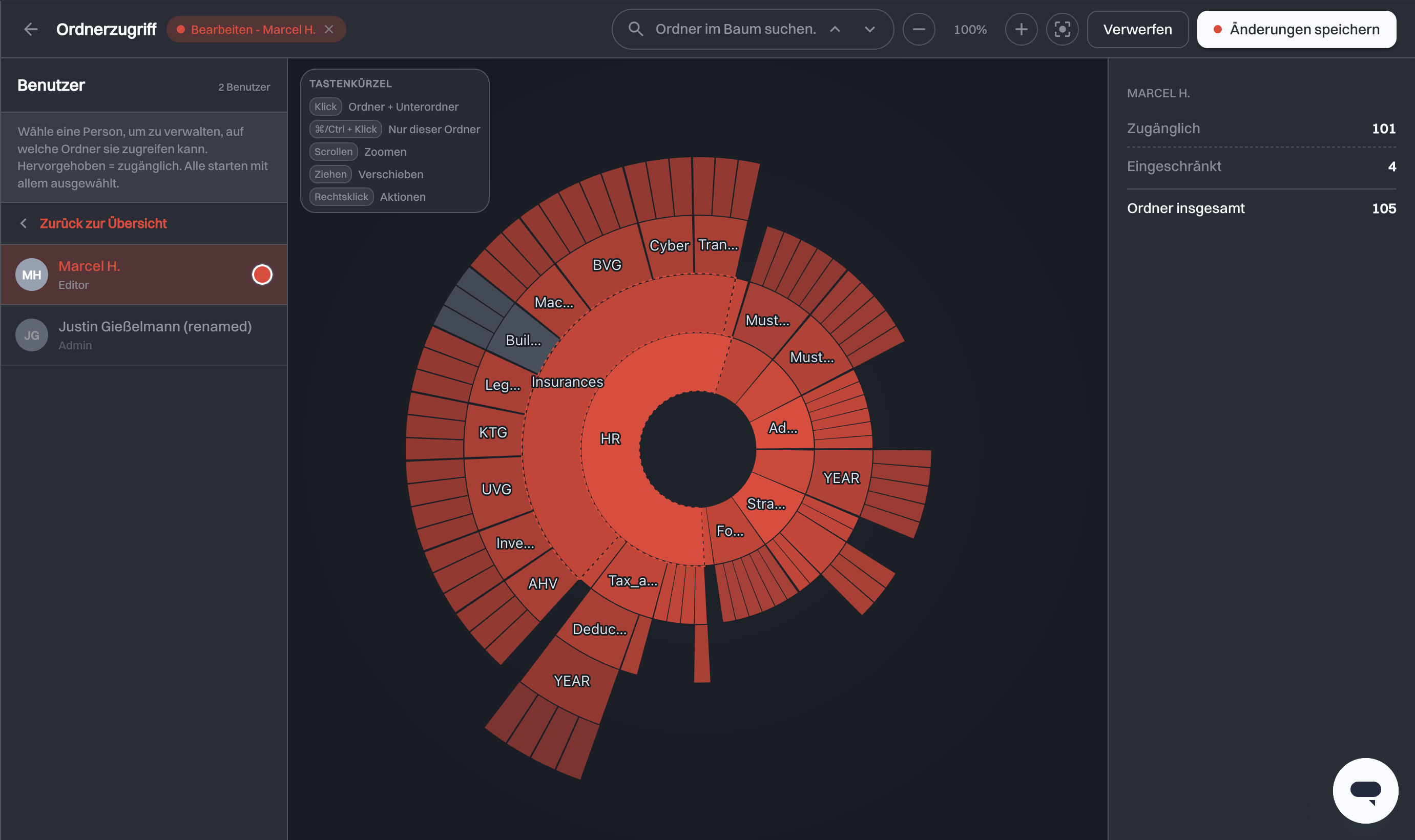Click the JG avatar icon
The height and width of the screenshot is (840, 1415).
pos(32,334)
